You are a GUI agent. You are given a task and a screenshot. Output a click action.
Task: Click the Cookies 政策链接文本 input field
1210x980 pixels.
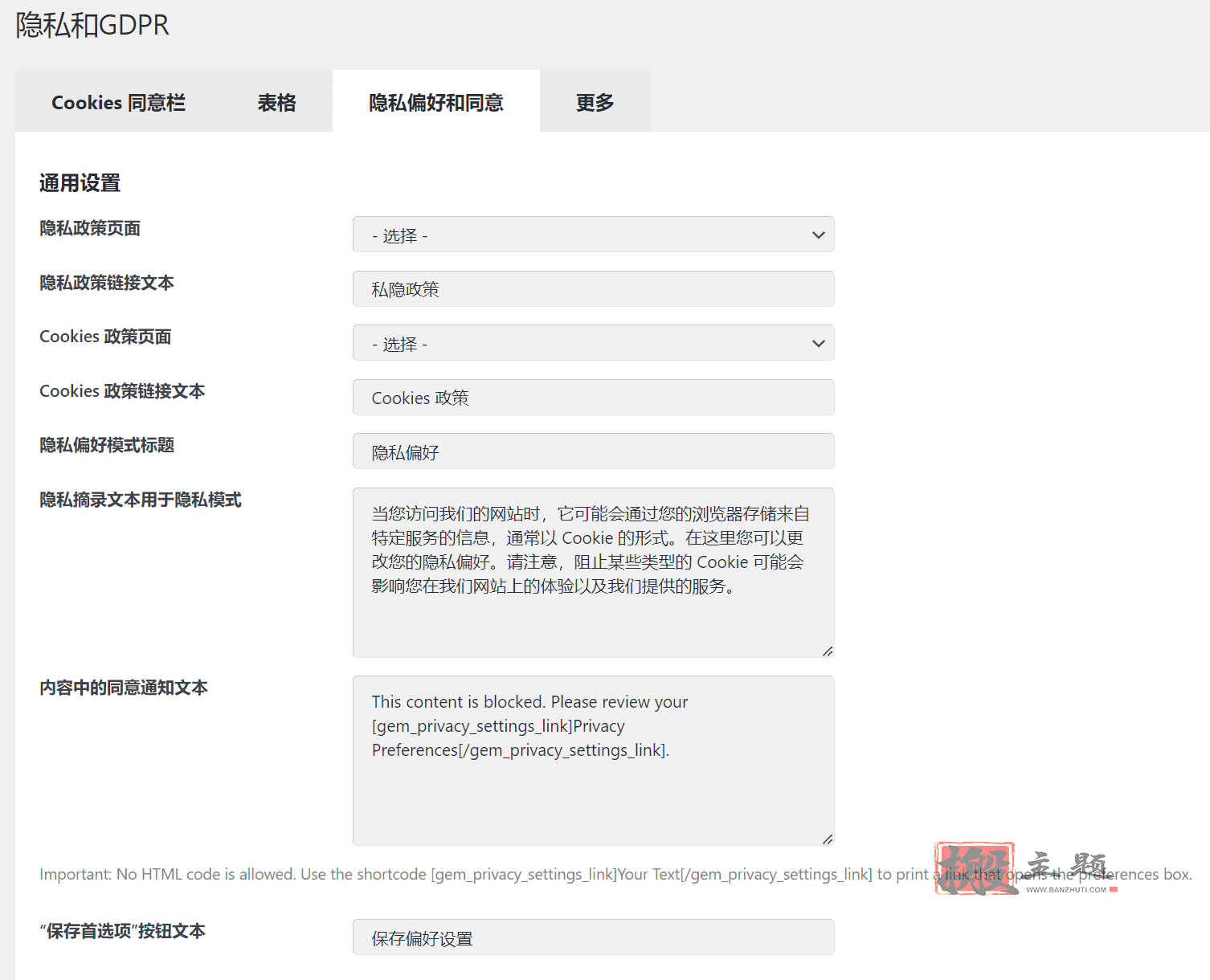(x=594, y=397)
